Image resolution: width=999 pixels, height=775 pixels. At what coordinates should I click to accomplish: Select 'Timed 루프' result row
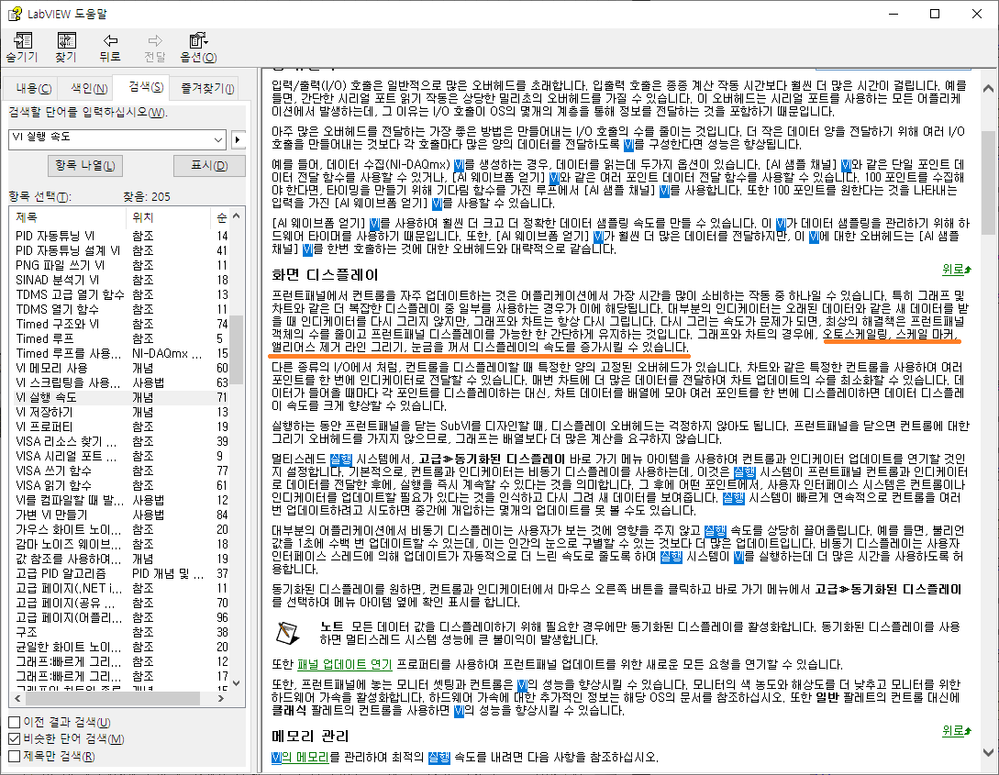[x=120, y=338]
